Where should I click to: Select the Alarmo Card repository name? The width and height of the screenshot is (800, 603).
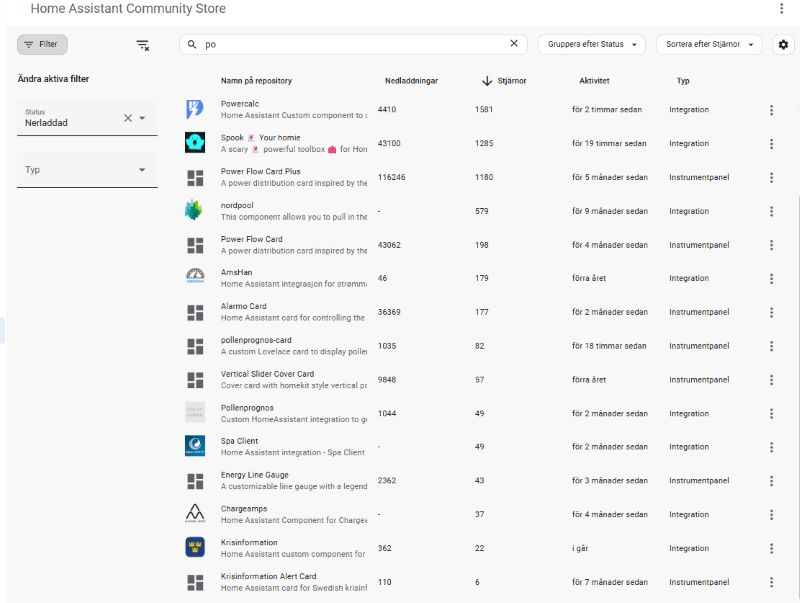[x=243, y=306]
